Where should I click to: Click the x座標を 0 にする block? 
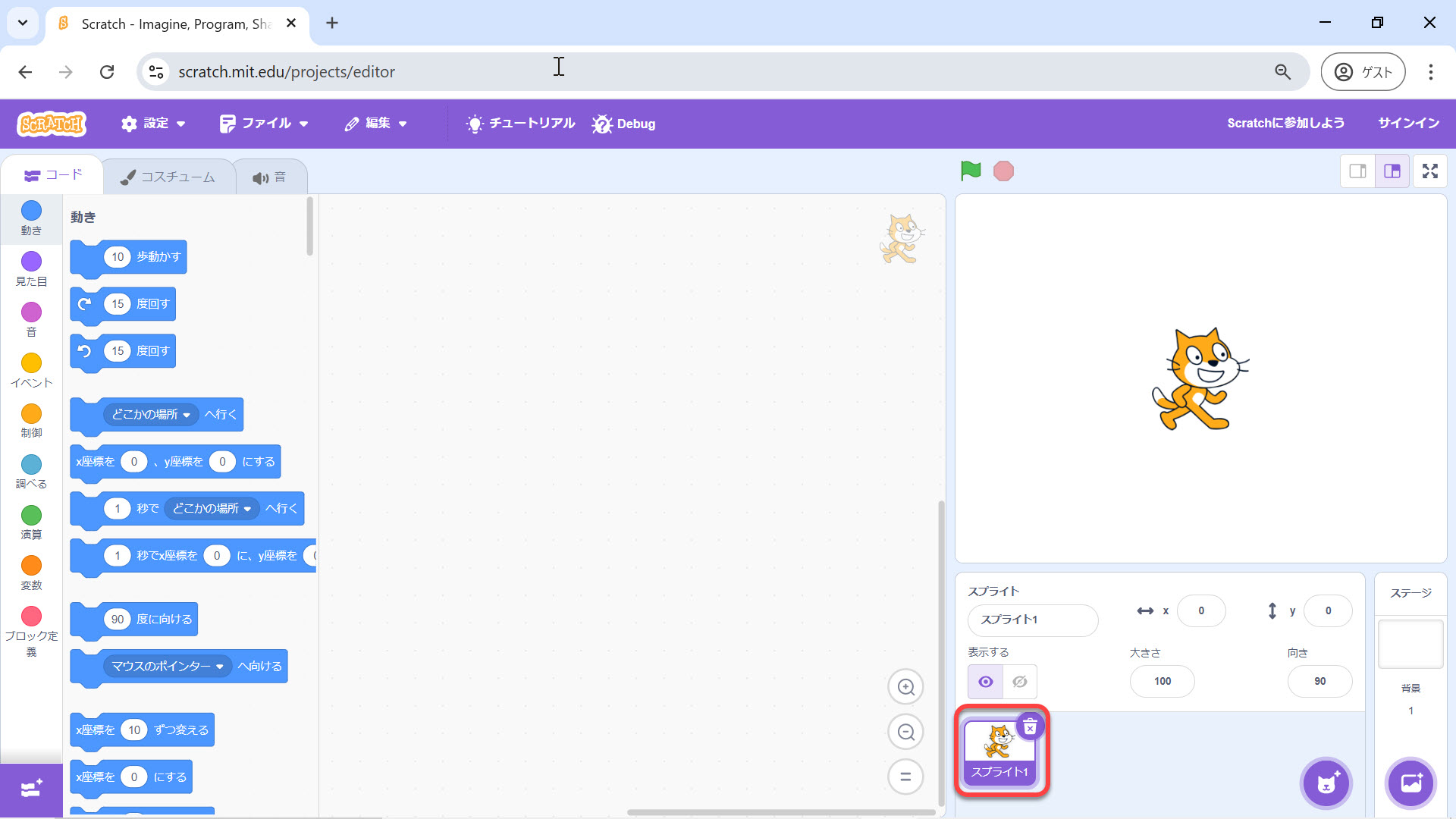[x=131, y=777]
